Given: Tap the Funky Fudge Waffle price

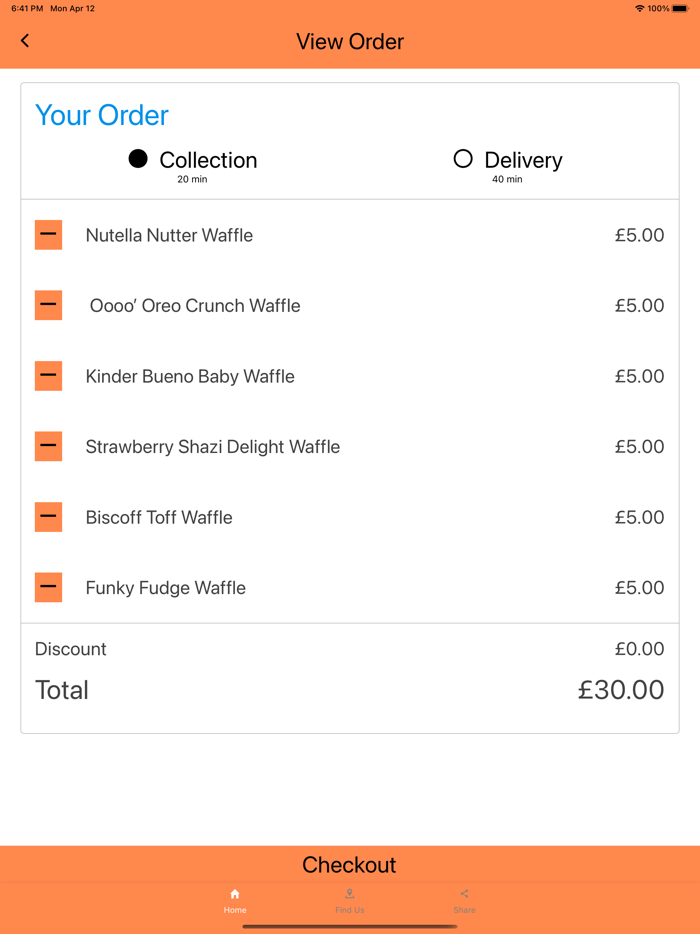Looking at the screenshot, I should (639, 588).
